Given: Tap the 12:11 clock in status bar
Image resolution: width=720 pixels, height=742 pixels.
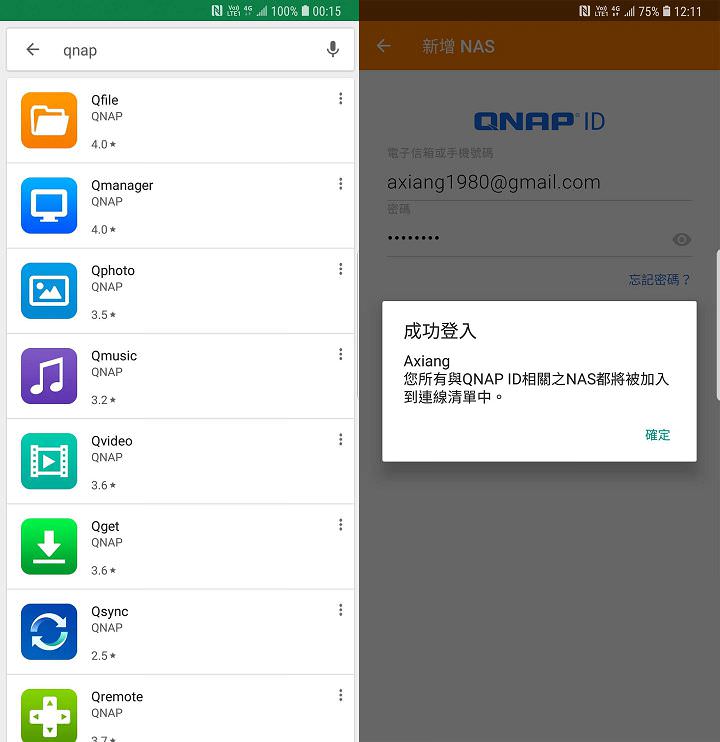Looking at the screenshot, I should (x=687, y=11).
